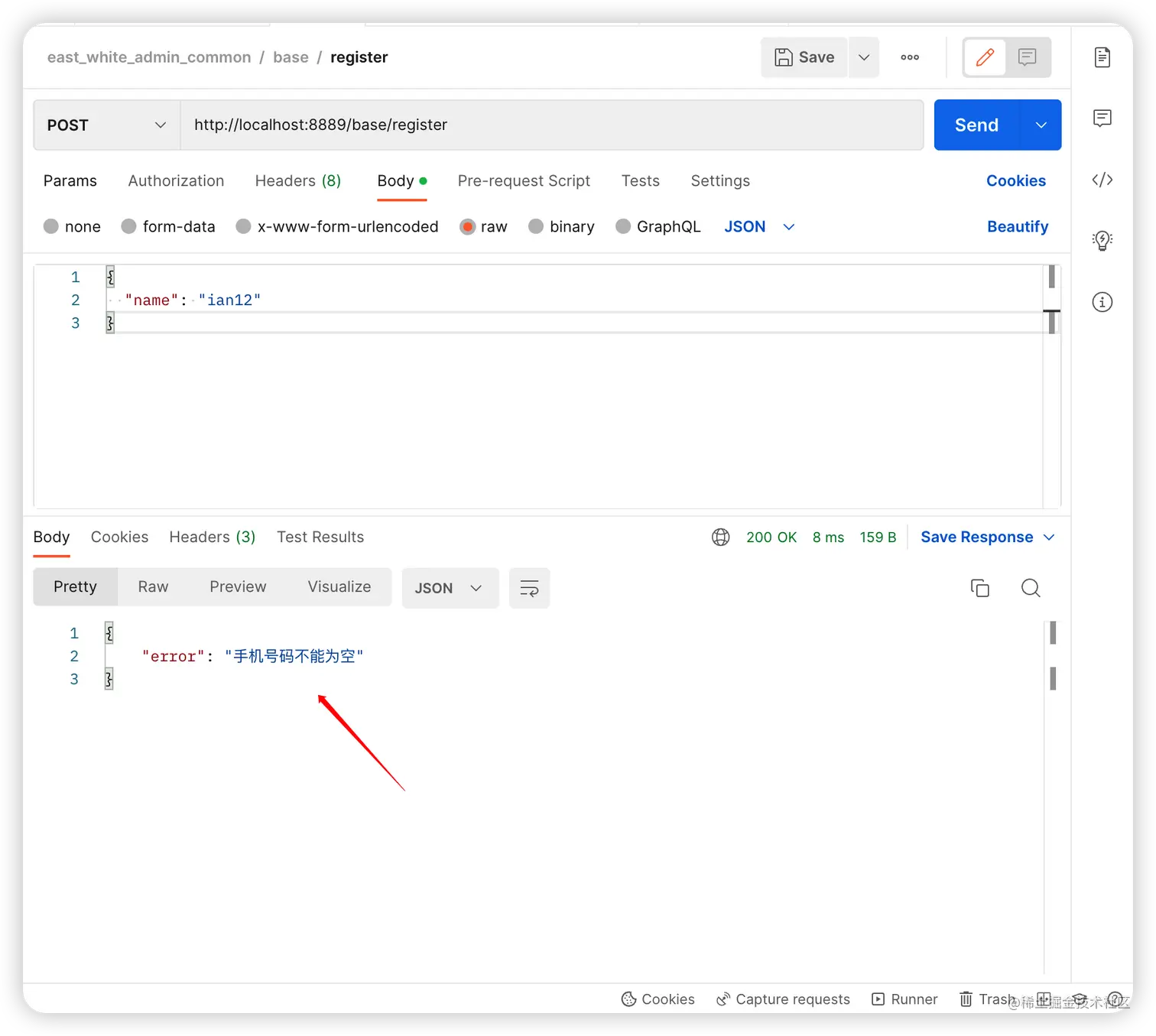Screen dimensions: 1156x1036
Task: Click the network globe icon in response bar
Action: click(x=720, y=537)
